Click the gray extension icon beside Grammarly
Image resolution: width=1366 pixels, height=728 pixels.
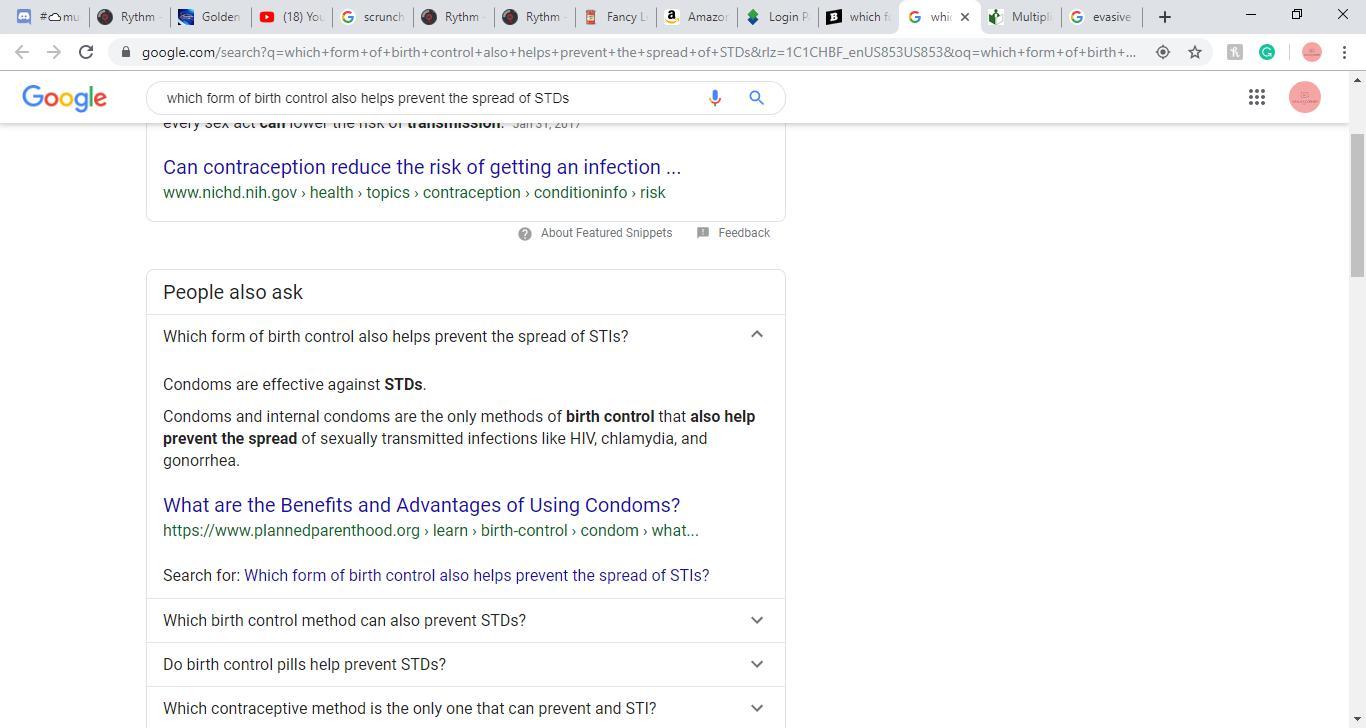pos(1235,52)
